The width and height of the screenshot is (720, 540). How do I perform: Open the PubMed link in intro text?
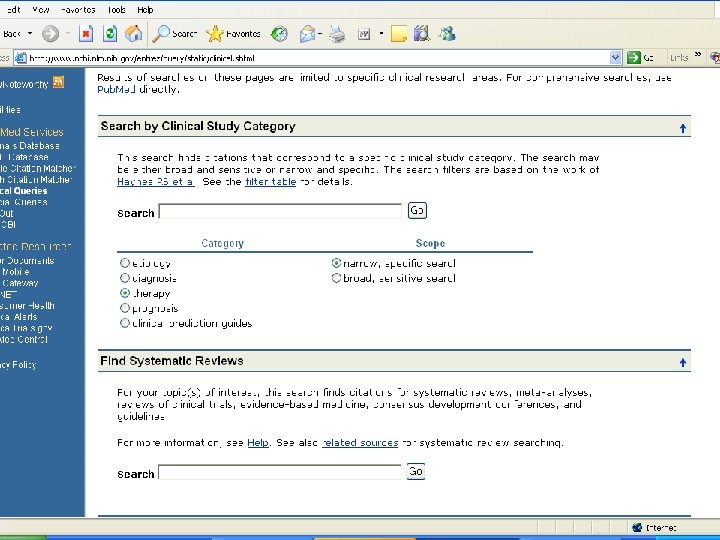click(116, 89)
